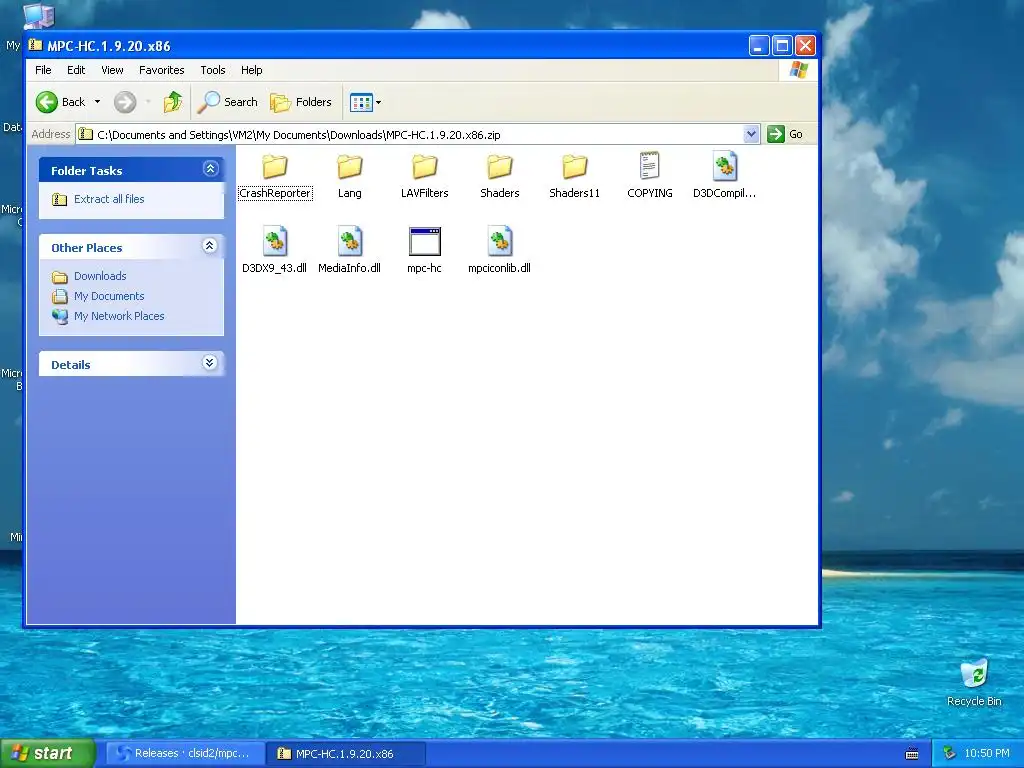Maximize the MPC-HC.1.9.20.x86 window
The image size is (1024, 768).
pos(782,46)
